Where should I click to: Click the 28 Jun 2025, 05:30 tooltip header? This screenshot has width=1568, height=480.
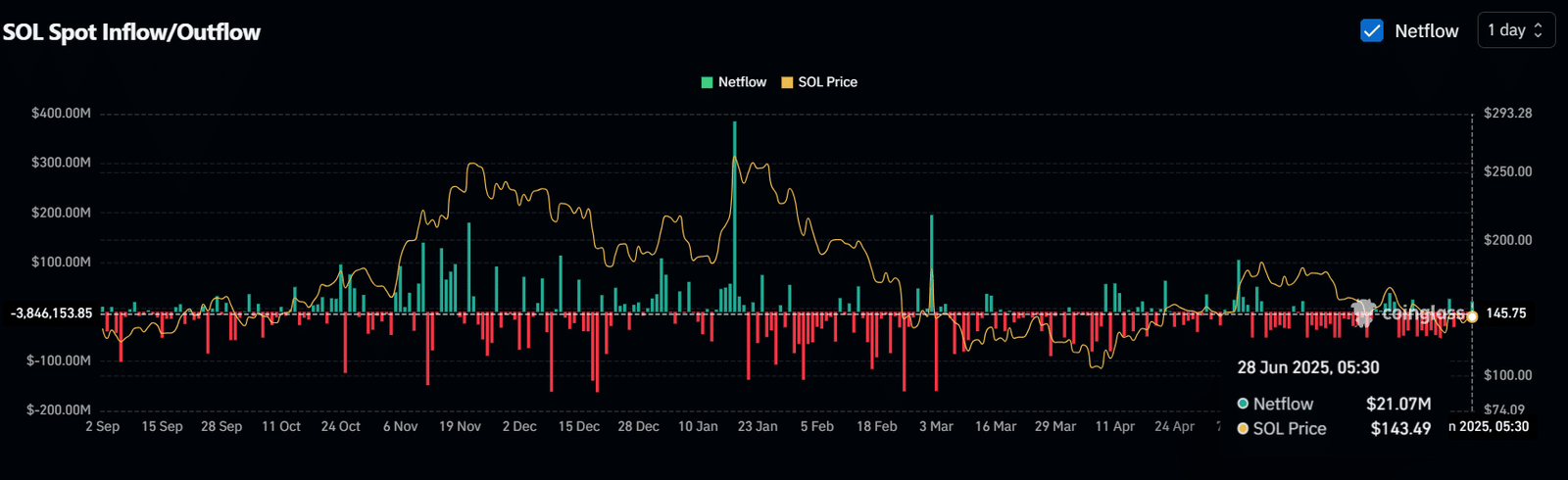[x=1308, y=367]
